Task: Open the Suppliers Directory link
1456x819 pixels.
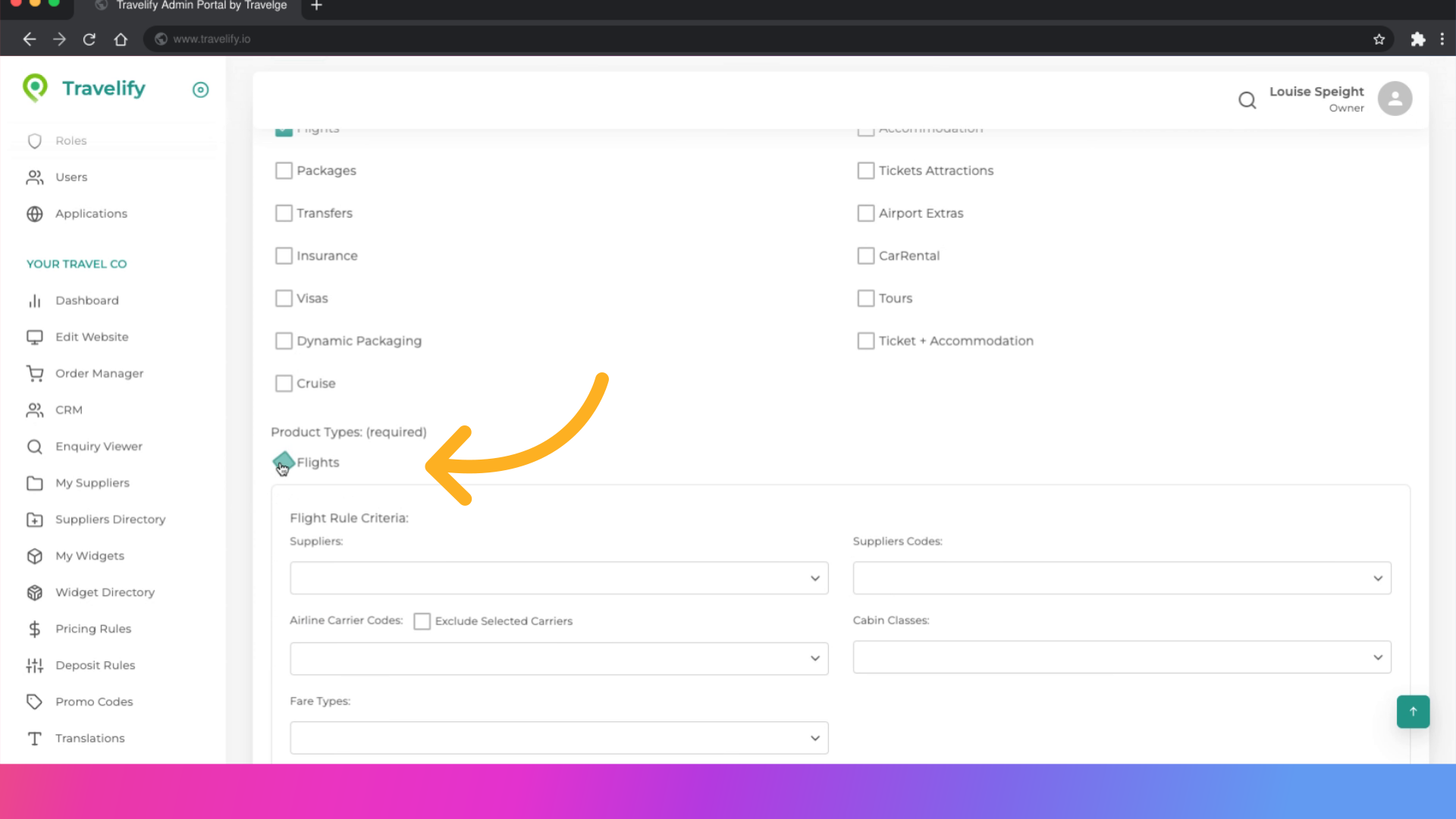Action: click(x=110, y=519)
